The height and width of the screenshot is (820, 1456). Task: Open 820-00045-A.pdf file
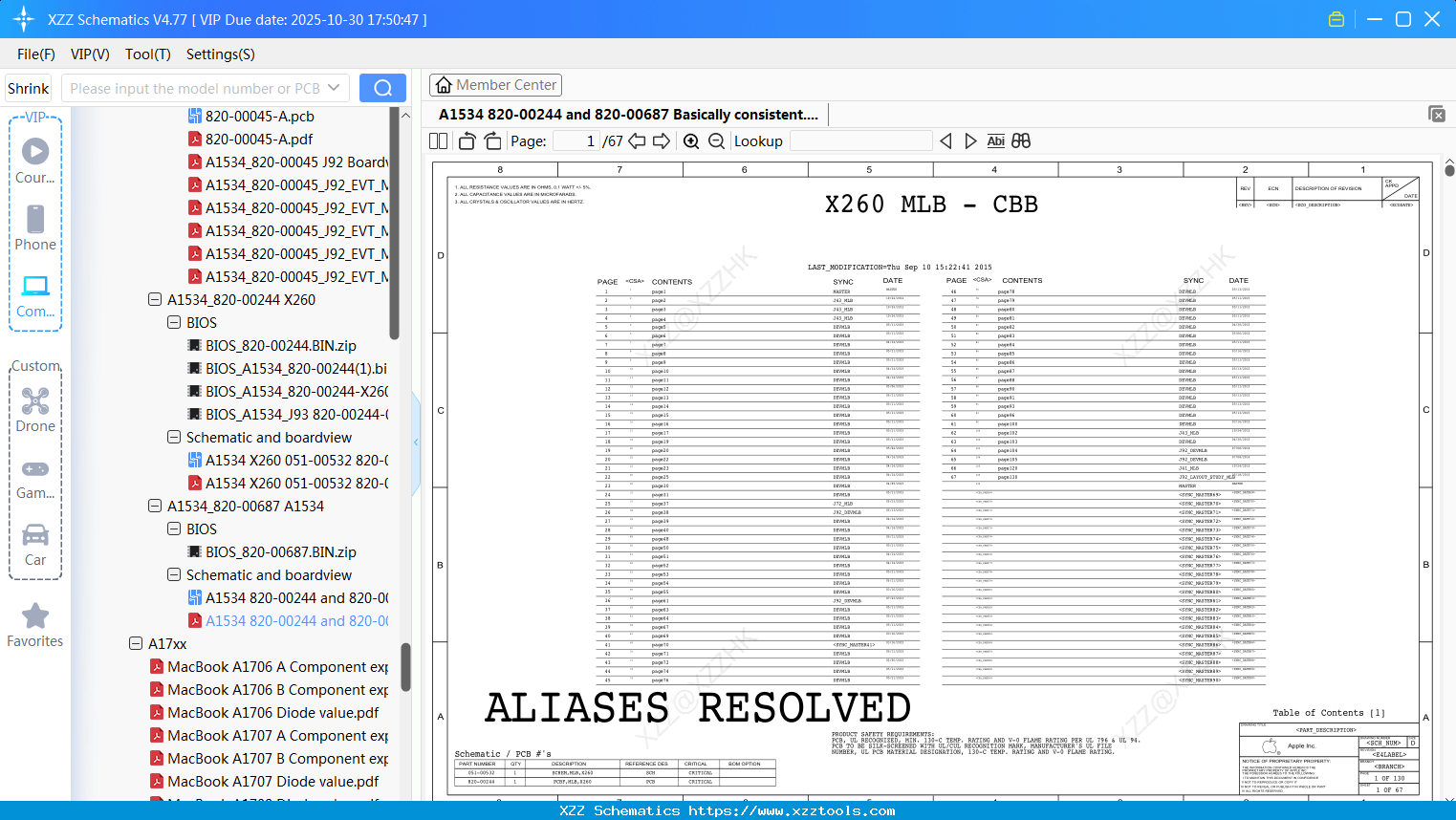pyautogui.click(x=259, y=140)
